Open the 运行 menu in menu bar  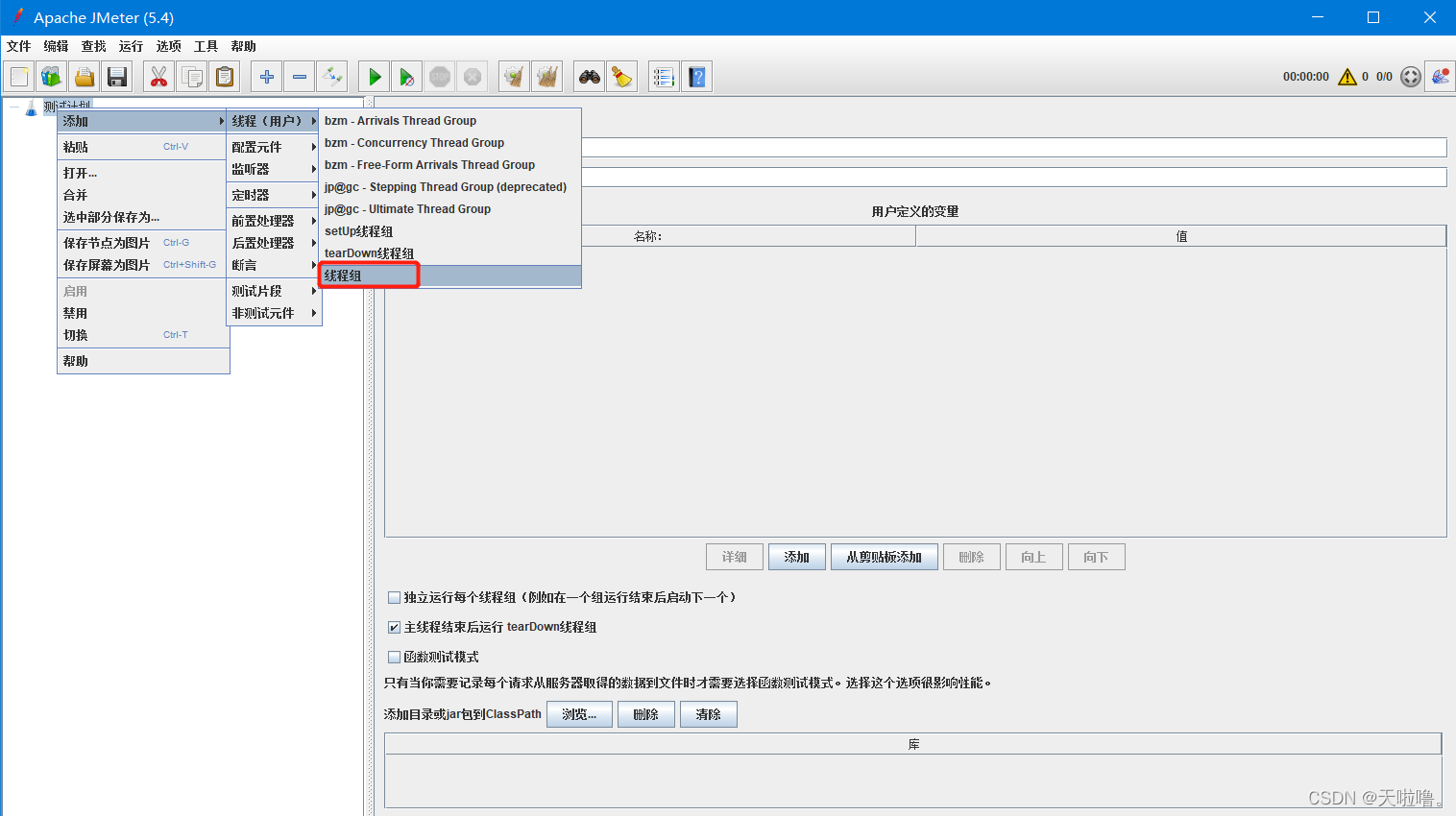tap(131, 46)
